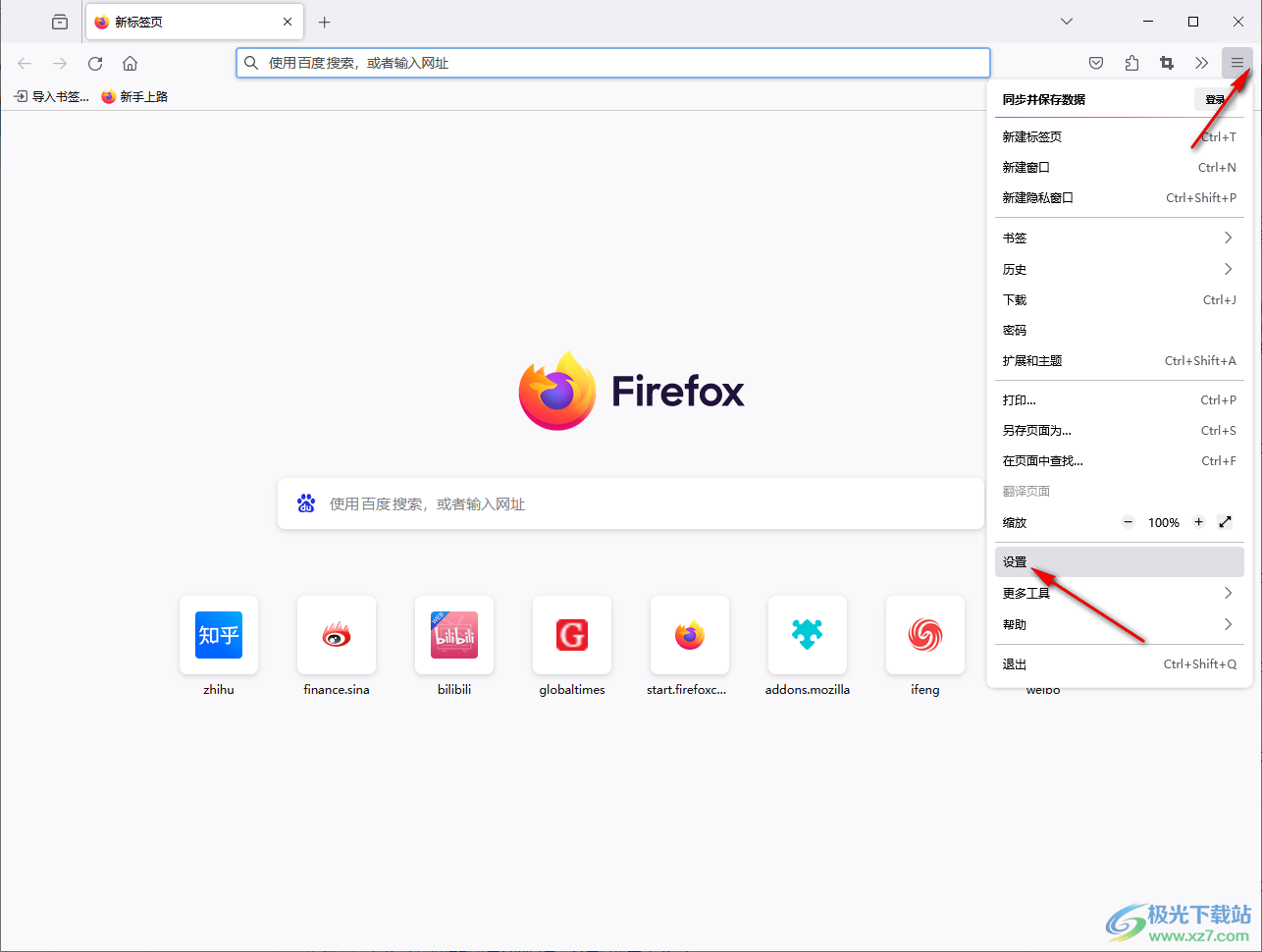1262x952 pixels.
Task: Select 新建标签页 menu item
Action: pos(1119,137)
